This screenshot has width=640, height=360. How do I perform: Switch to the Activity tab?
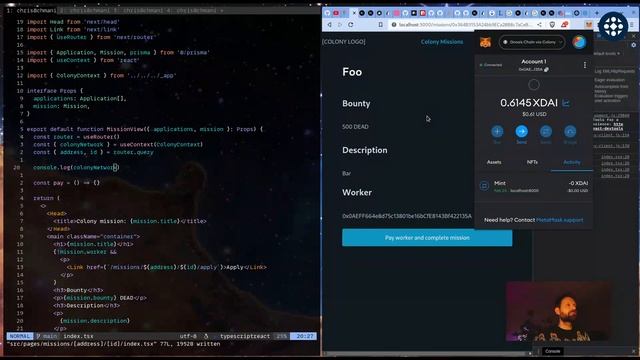tap(572, 162)
